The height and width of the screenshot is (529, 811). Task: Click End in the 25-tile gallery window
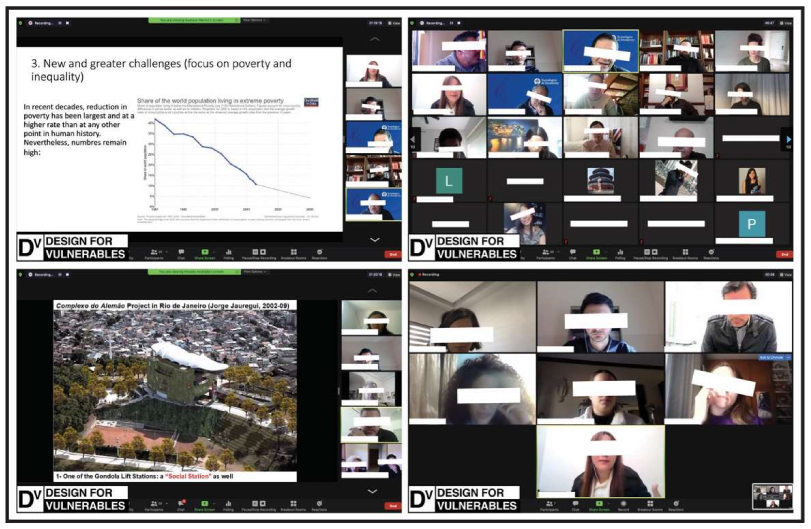pos(783,254)
